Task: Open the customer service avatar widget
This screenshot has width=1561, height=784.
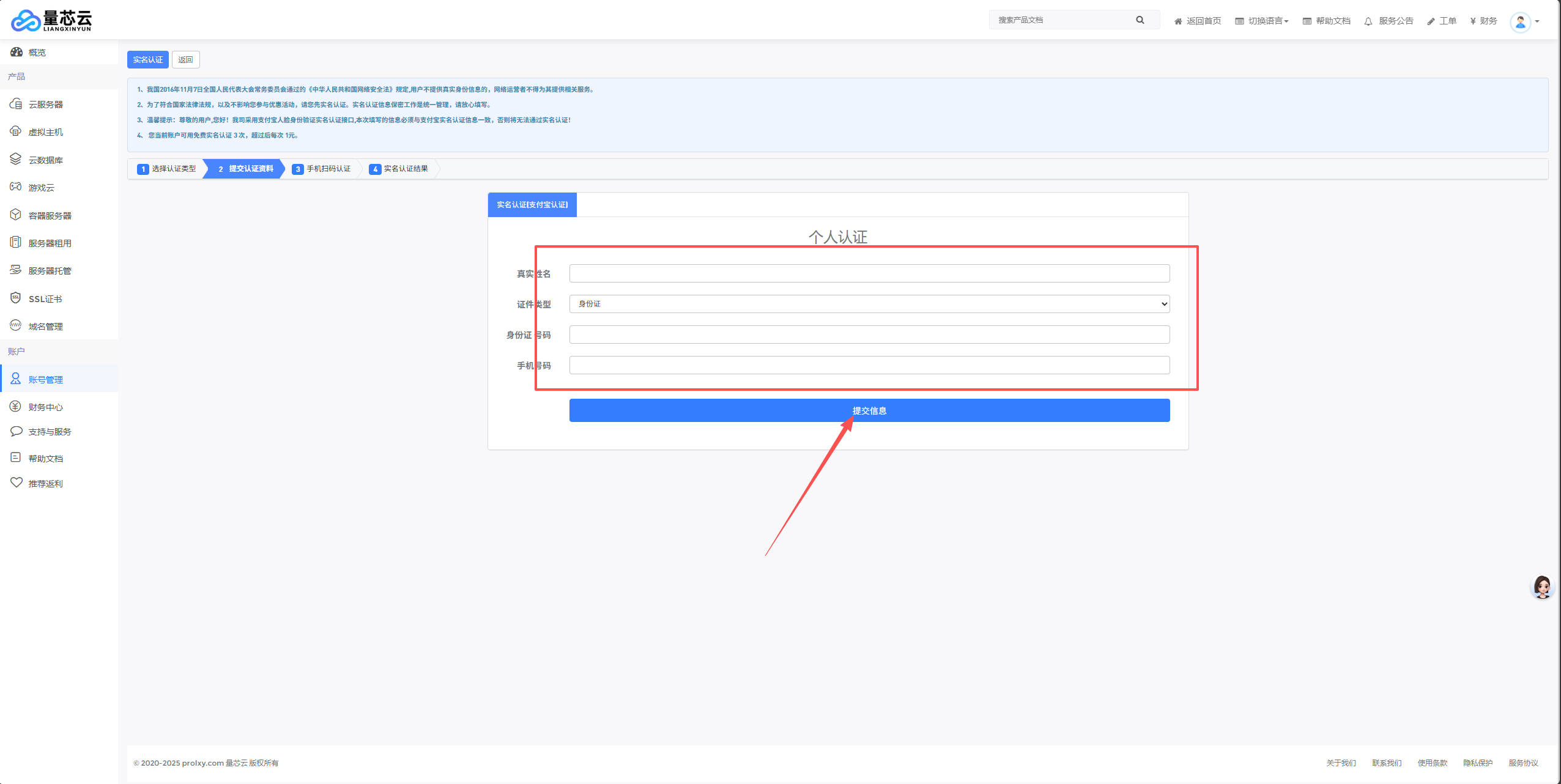Action: click(x=1541, y=587)
